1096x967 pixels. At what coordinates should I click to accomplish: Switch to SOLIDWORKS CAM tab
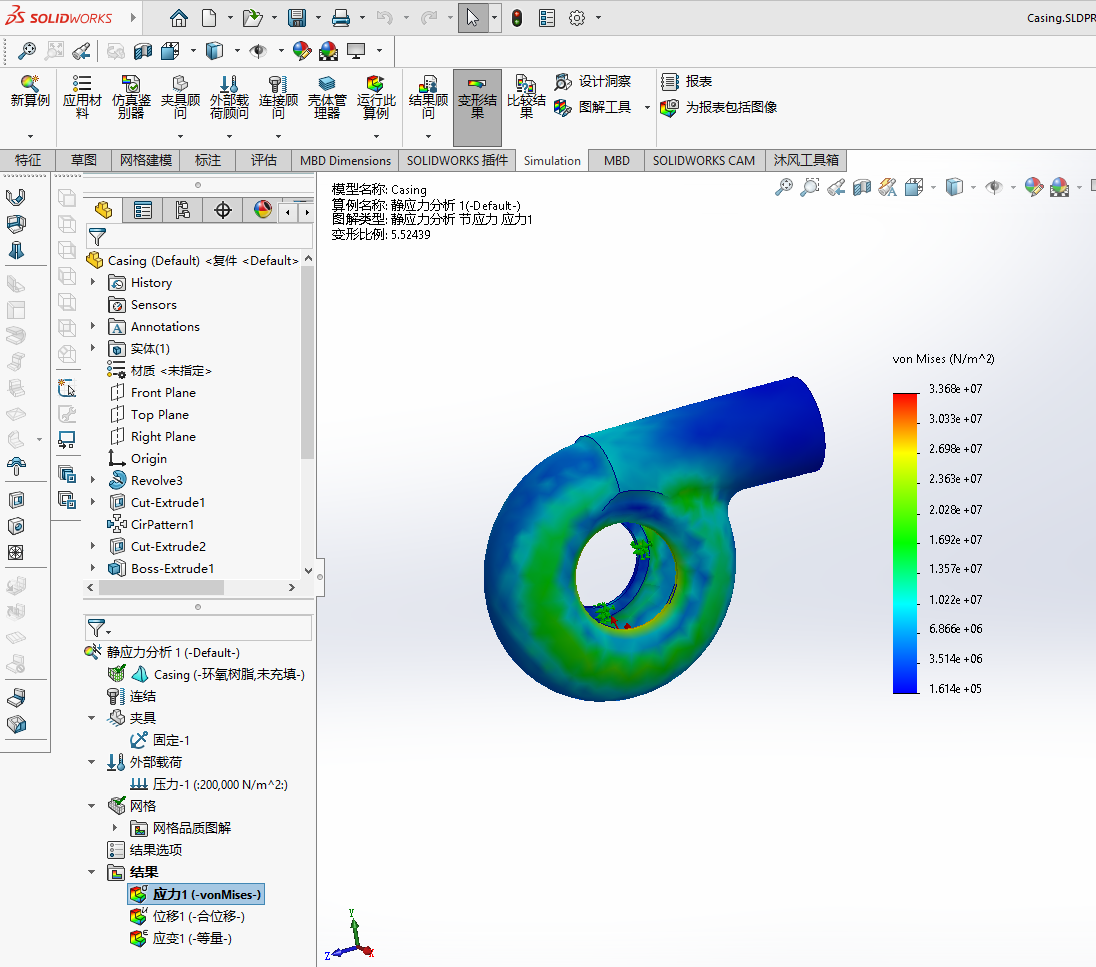click(x=704, y=160)
